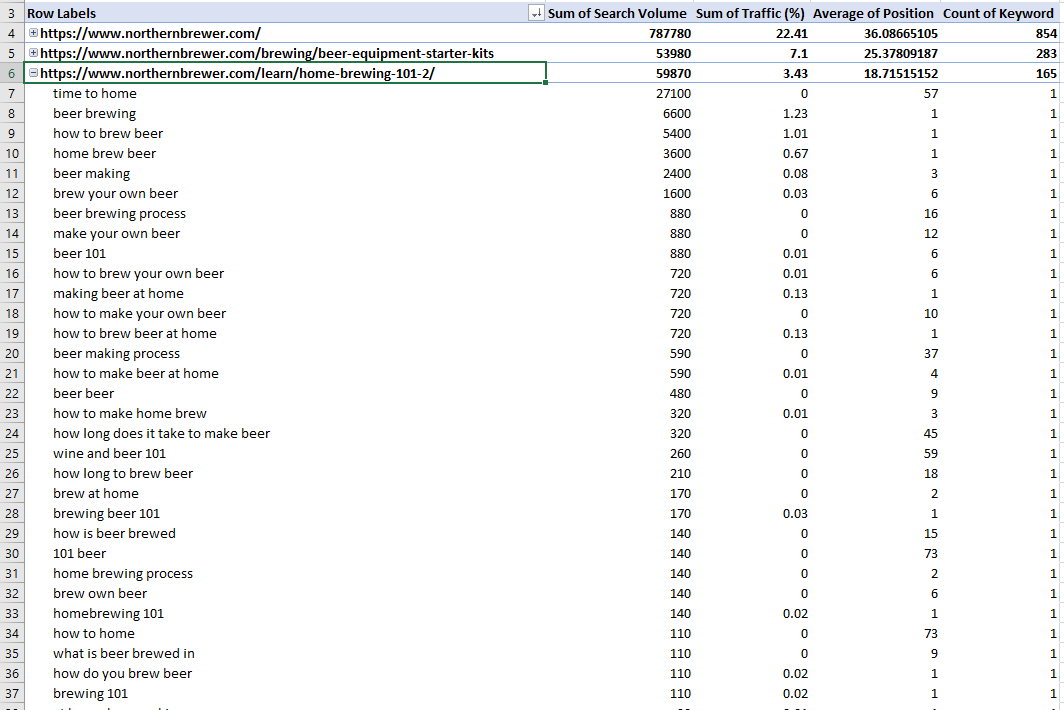Click the 'time to home' keyword cell
Viewport: 1064px width, 710px height.
pyautogui.click(x=95, y=93)
